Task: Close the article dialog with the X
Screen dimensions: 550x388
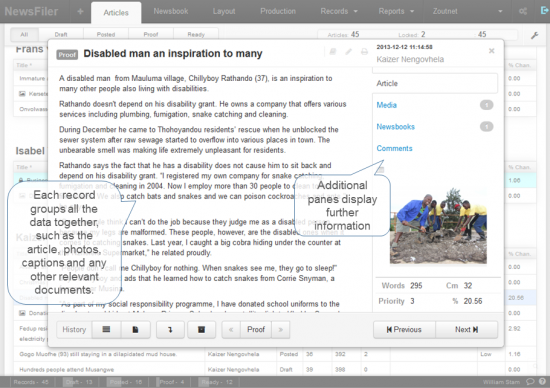Action: pos(491,51)
